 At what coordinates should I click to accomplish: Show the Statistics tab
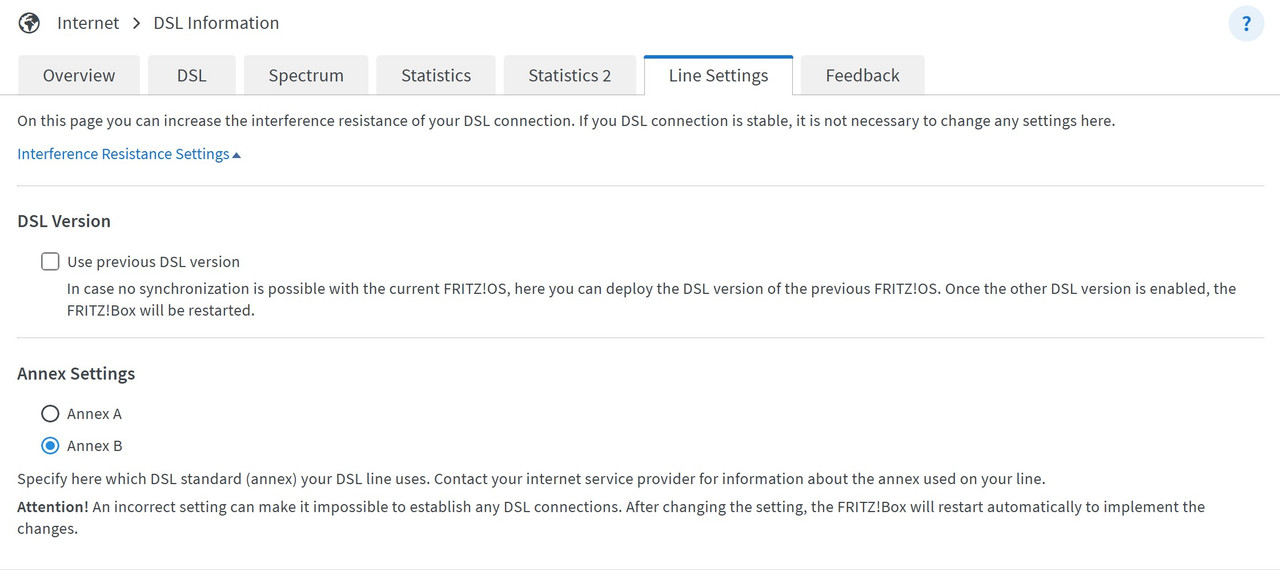[436, 76]
